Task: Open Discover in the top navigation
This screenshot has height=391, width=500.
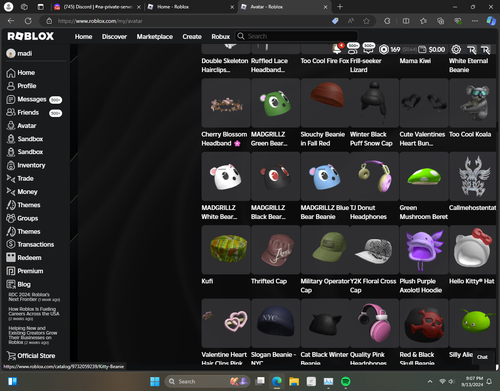Action: coord(114,37)
